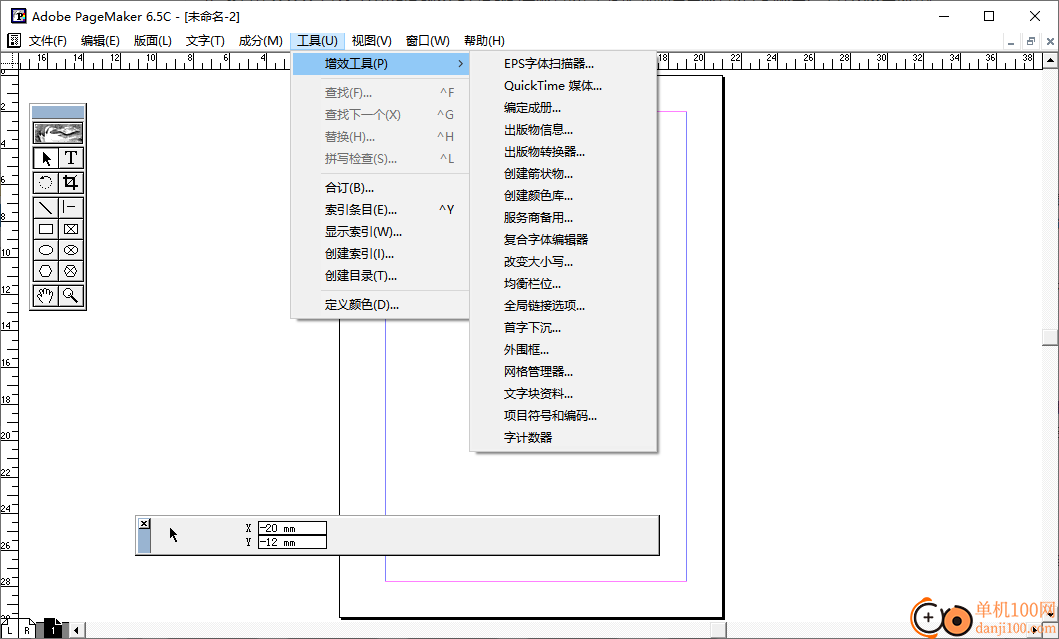Choose 显示索引(W)... menu entry
The width and height of the screenshot is (1059, 639).
tap(380, 232)
